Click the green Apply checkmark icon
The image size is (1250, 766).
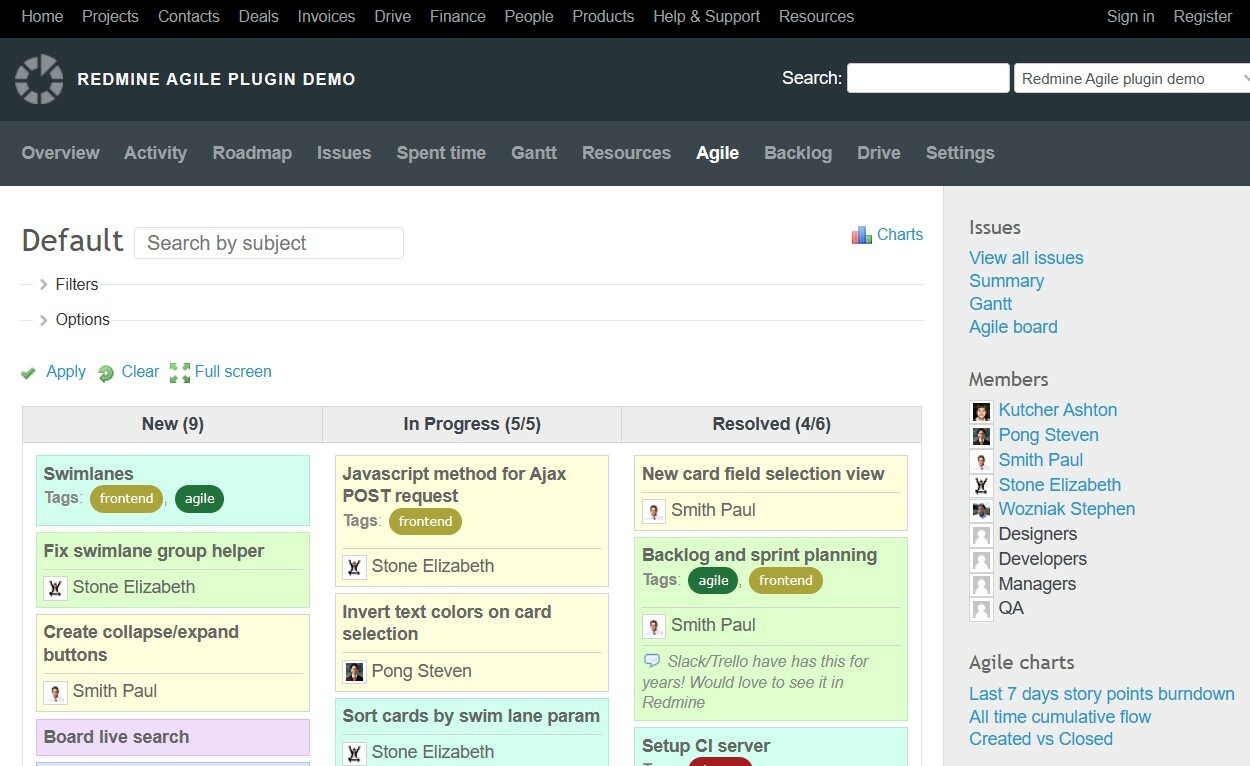[x=28, y=372]
